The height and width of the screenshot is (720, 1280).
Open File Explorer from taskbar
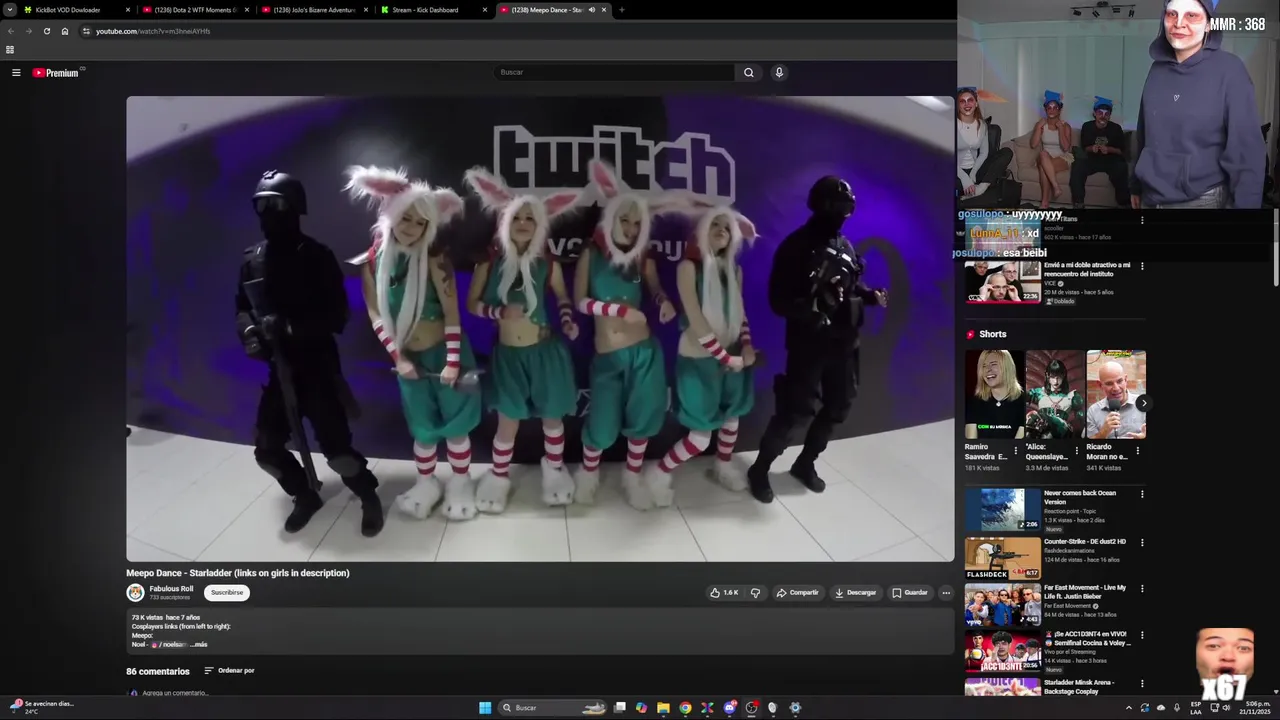point(663,707)
